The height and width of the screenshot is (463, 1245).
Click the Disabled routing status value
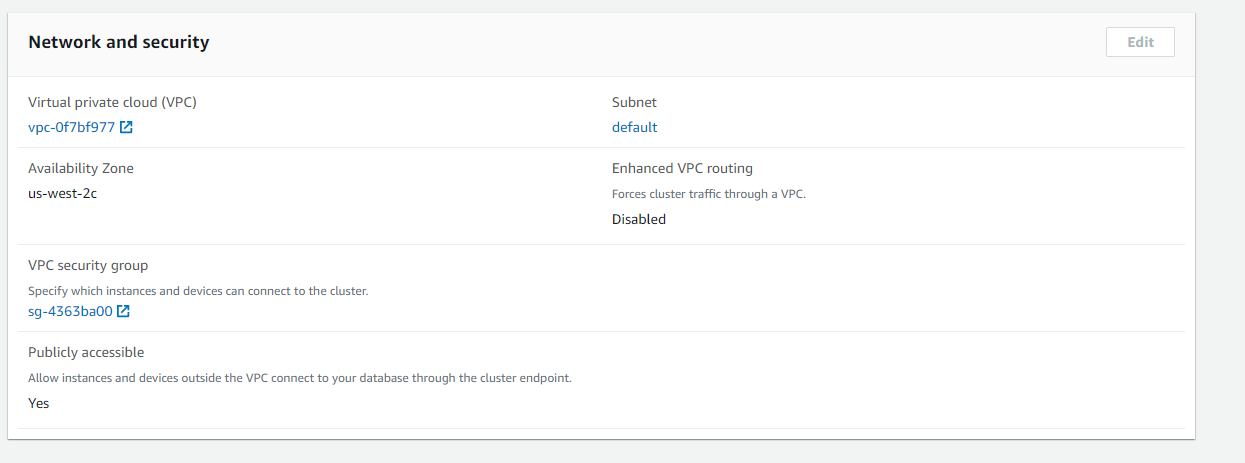639,219
